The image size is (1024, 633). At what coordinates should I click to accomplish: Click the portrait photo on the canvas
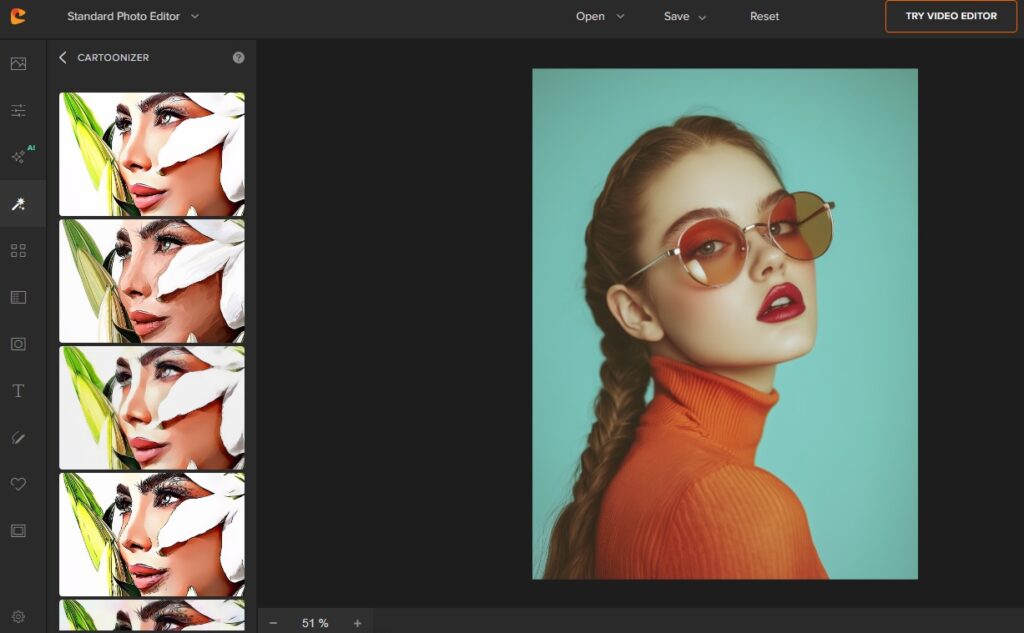click(x=725, y=324)
